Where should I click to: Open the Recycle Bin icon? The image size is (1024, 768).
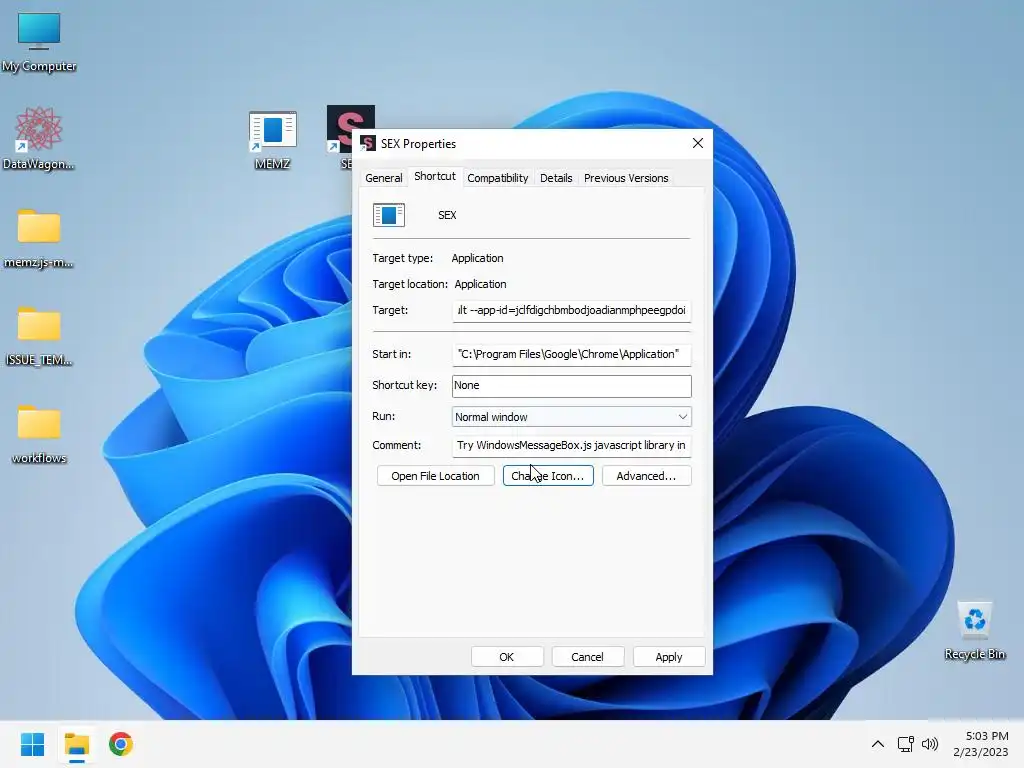974,631
